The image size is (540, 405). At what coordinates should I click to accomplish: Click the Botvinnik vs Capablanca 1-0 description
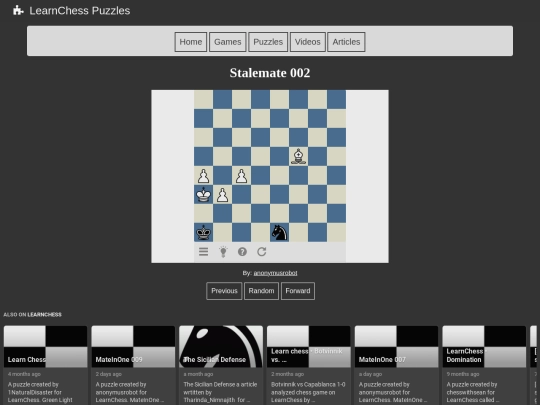click(x=308, y=392)
